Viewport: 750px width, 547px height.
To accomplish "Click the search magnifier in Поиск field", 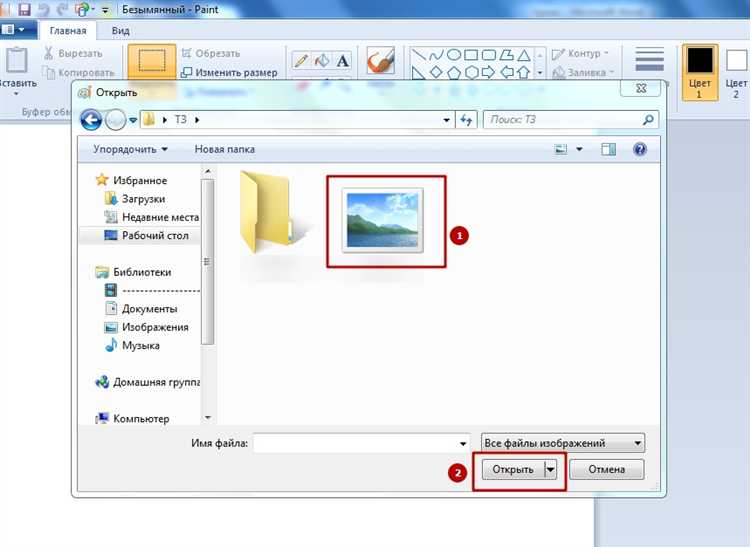I will pos(648,120).
